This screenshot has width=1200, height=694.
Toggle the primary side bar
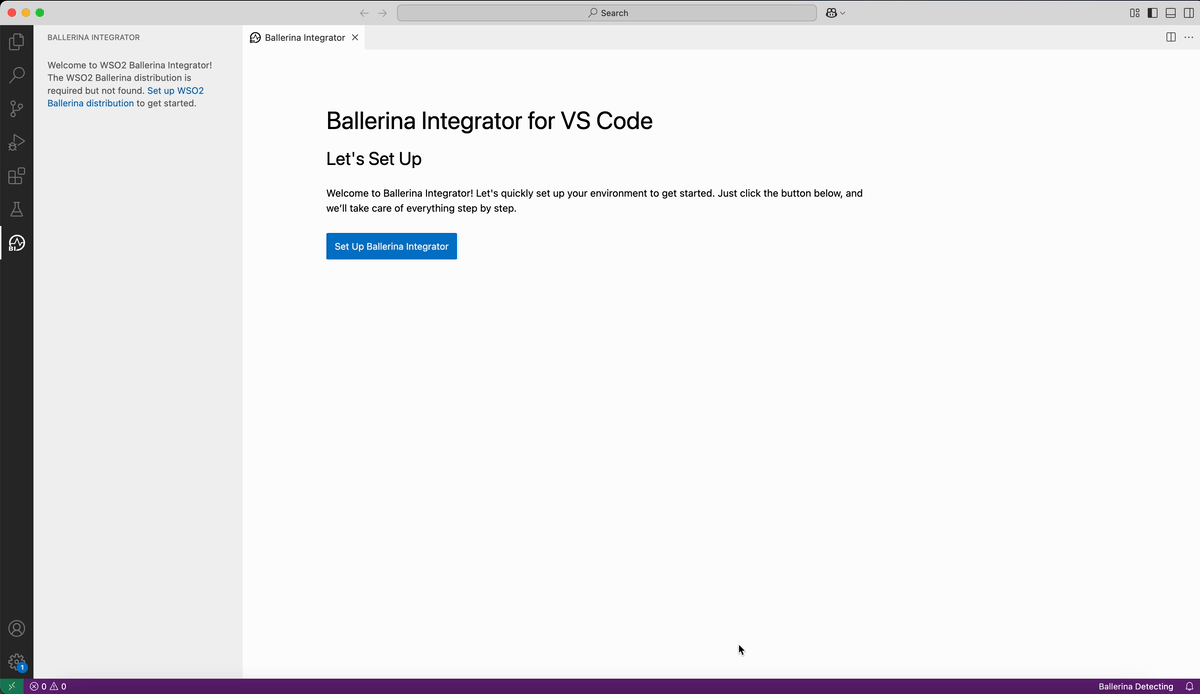pos(1152,13)
